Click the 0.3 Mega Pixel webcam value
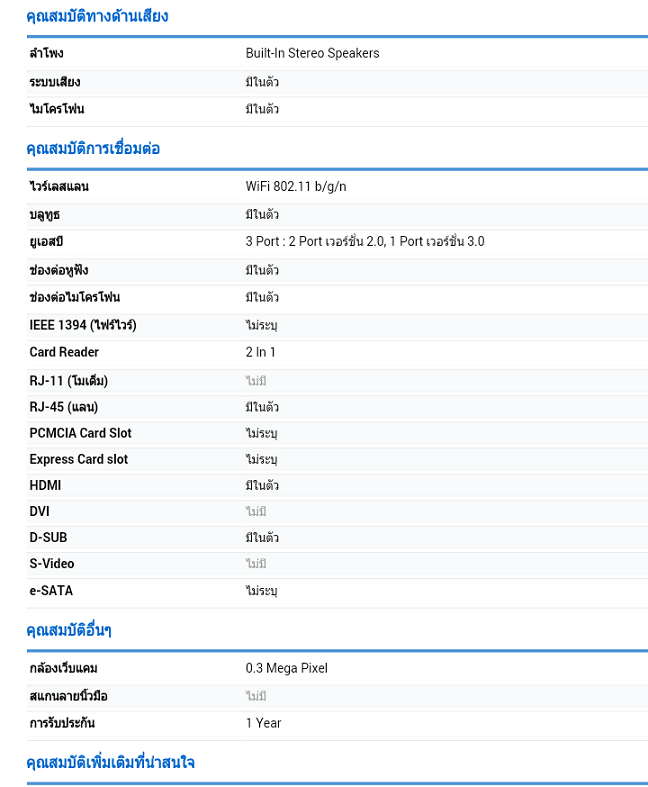The width and height of the screenshot is (648, 787). [286, 668]
